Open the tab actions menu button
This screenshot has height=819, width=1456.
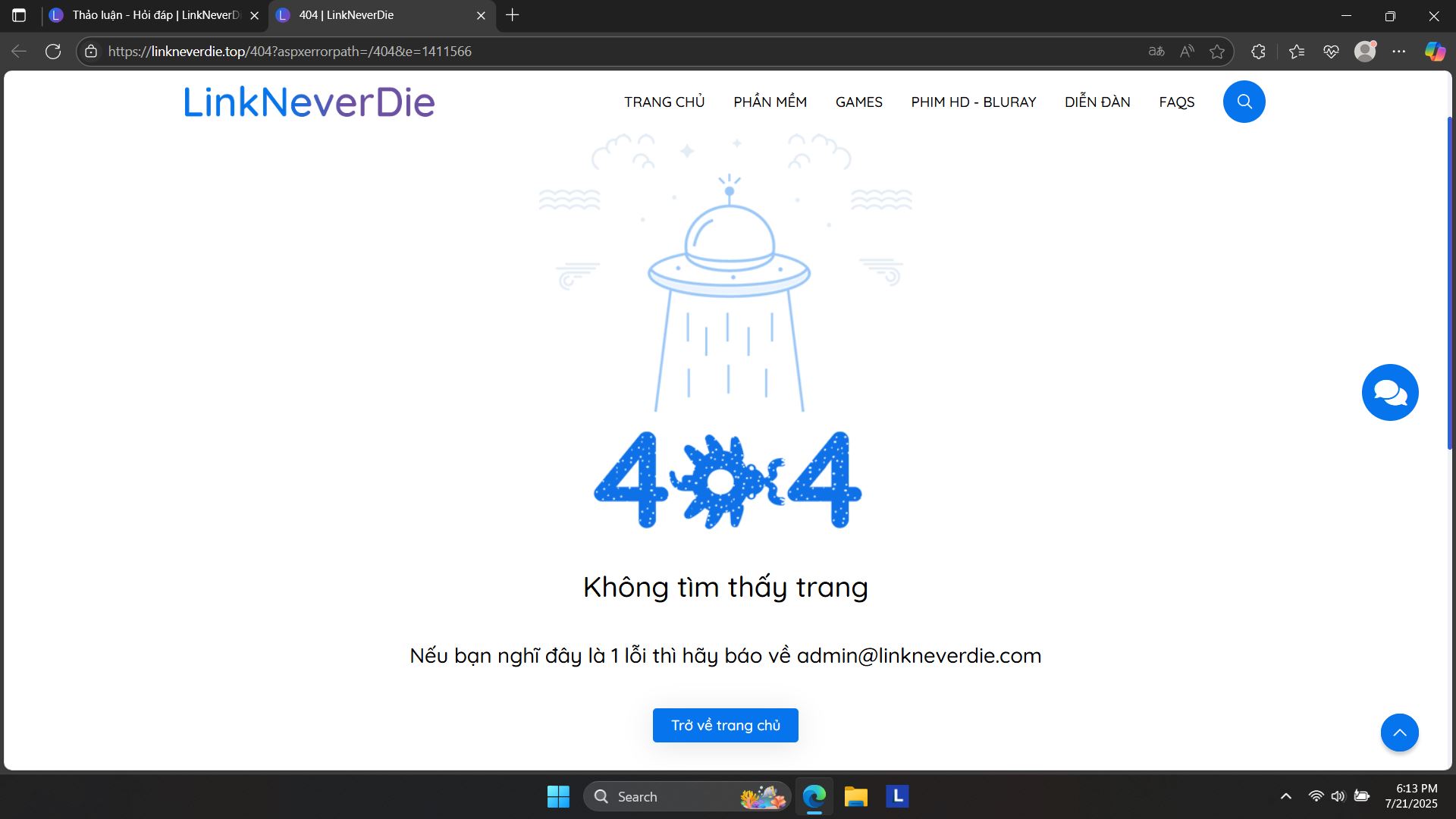19,15
